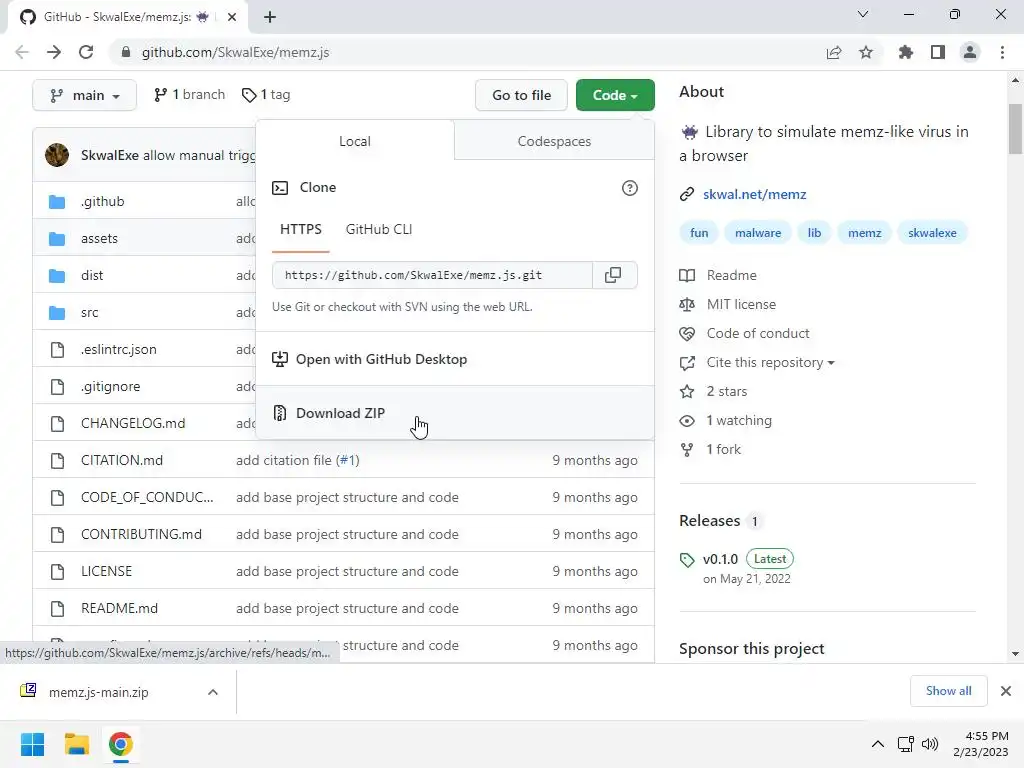The image size is (1024, 768).
Task: Open the .eslintrc.json file
Action: coord(119,349)
